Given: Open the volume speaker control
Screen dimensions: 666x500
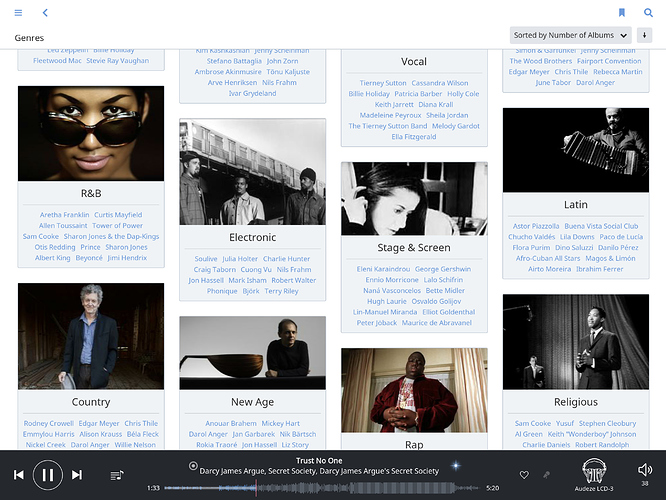Looking at the screenshot, I should click(645, 469).
